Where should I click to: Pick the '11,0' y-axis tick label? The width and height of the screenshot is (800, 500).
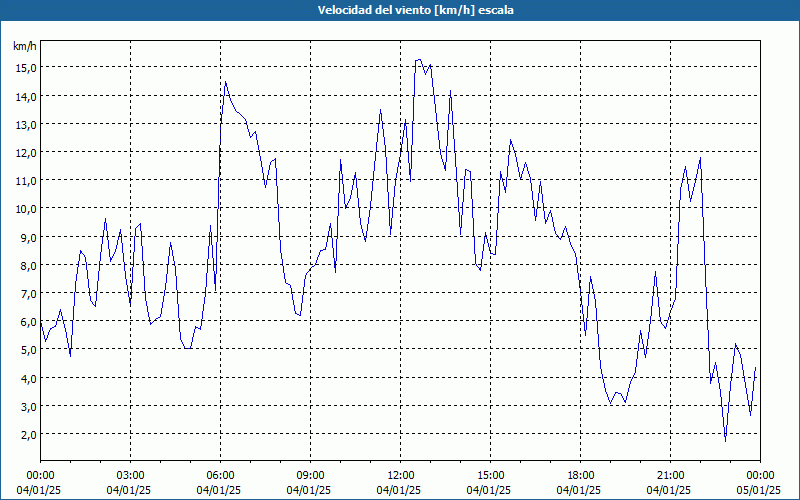(x=25, y=180)
